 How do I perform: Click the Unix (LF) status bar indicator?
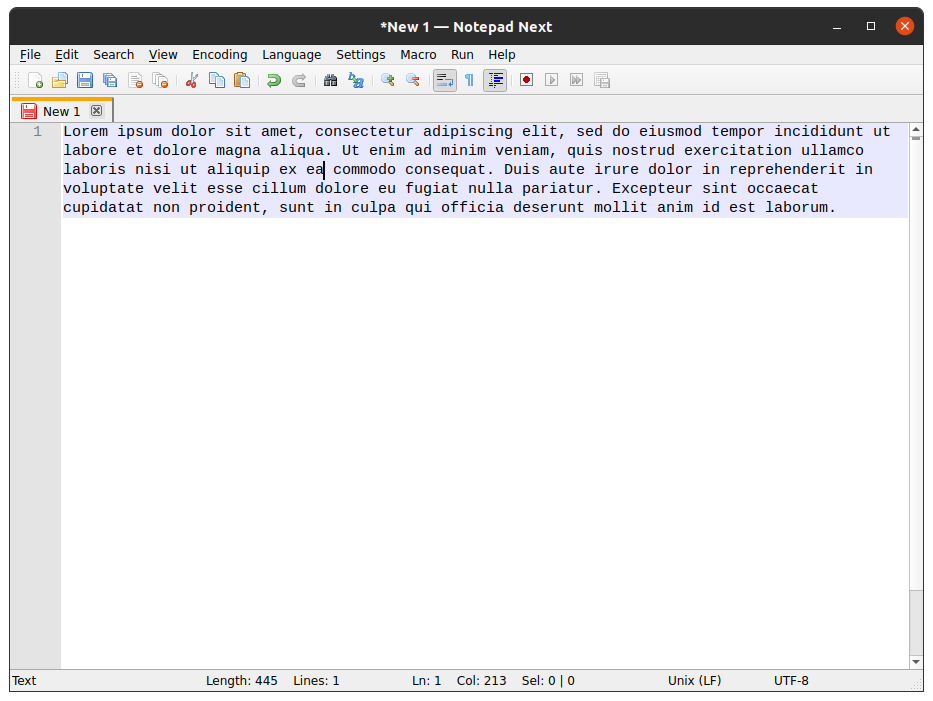pos(694,680)
